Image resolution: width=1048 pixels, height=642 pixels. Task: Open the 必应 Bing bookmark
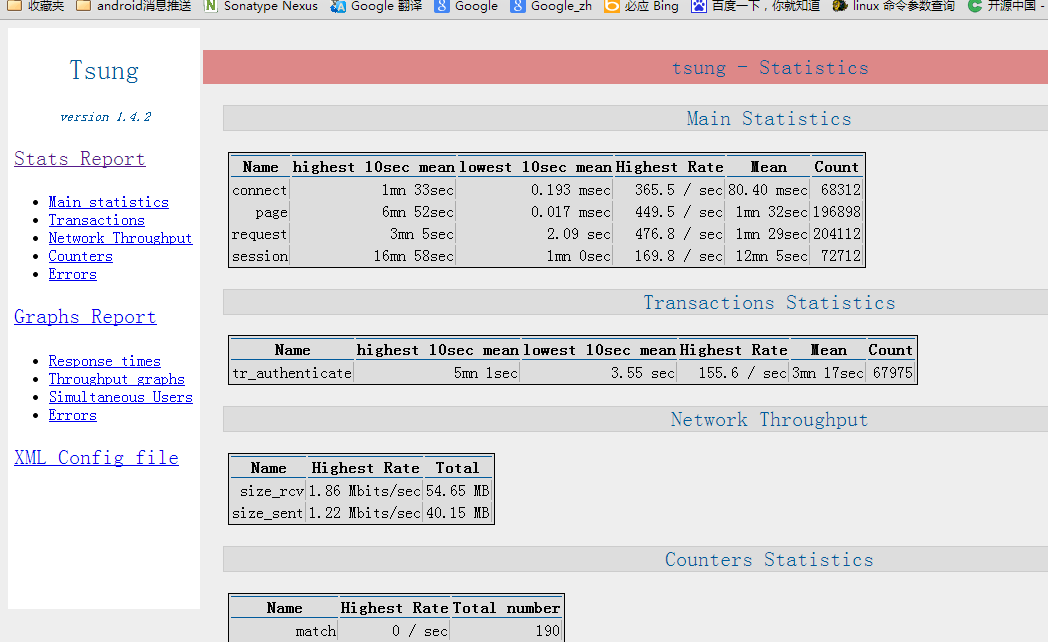coord(642,6)
